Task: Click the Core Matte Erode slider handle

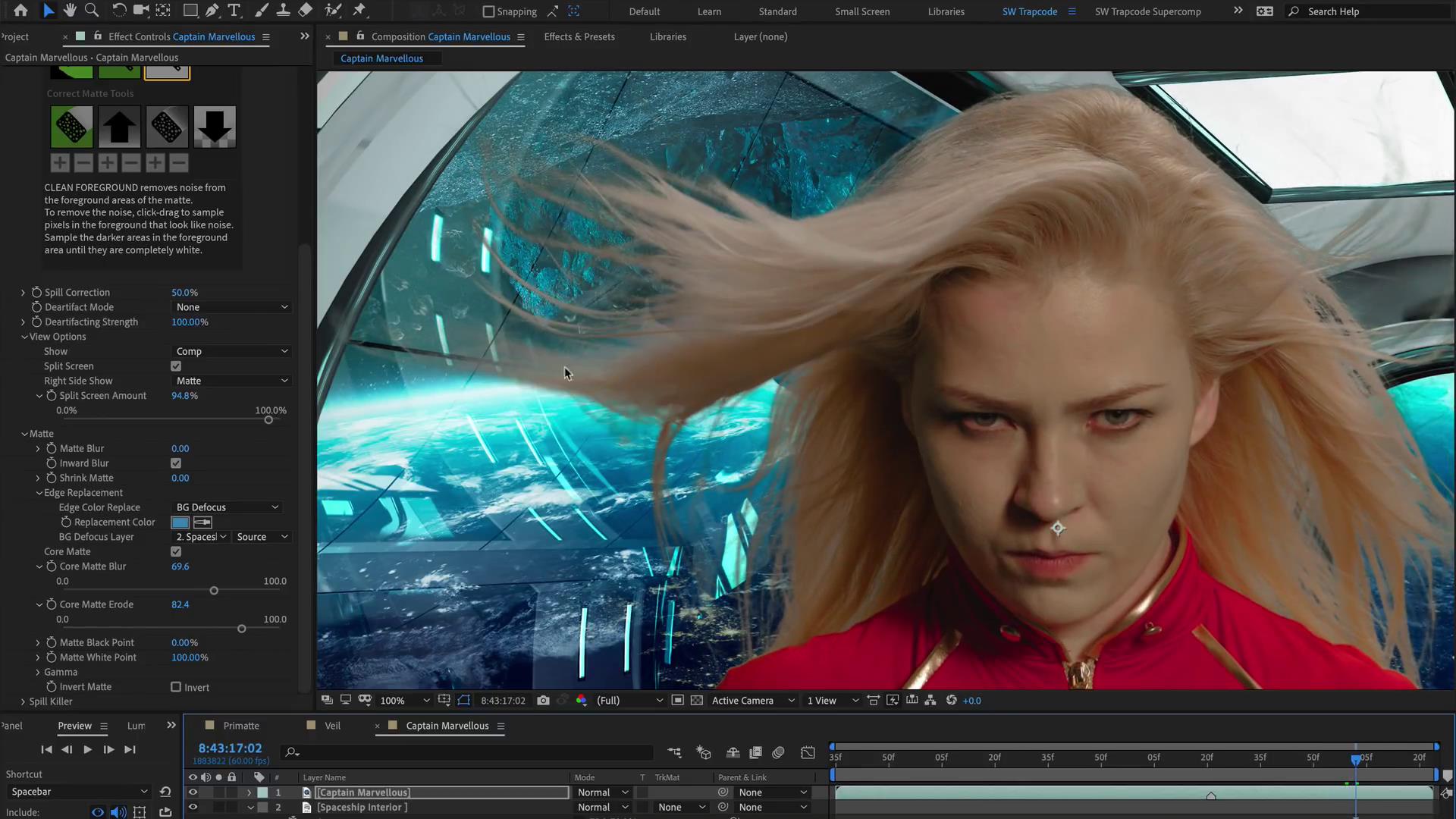Action: [242, 629]
